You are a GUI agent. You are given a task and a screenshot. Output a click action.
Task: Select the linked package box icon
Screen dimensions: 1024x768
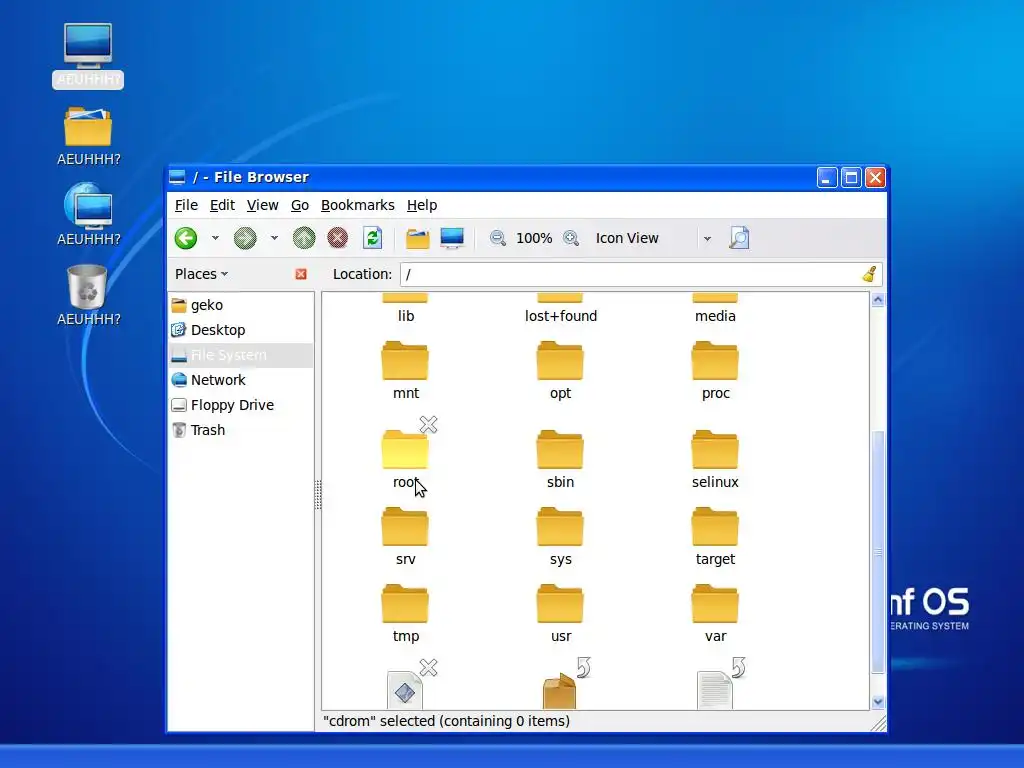point(560,691)
